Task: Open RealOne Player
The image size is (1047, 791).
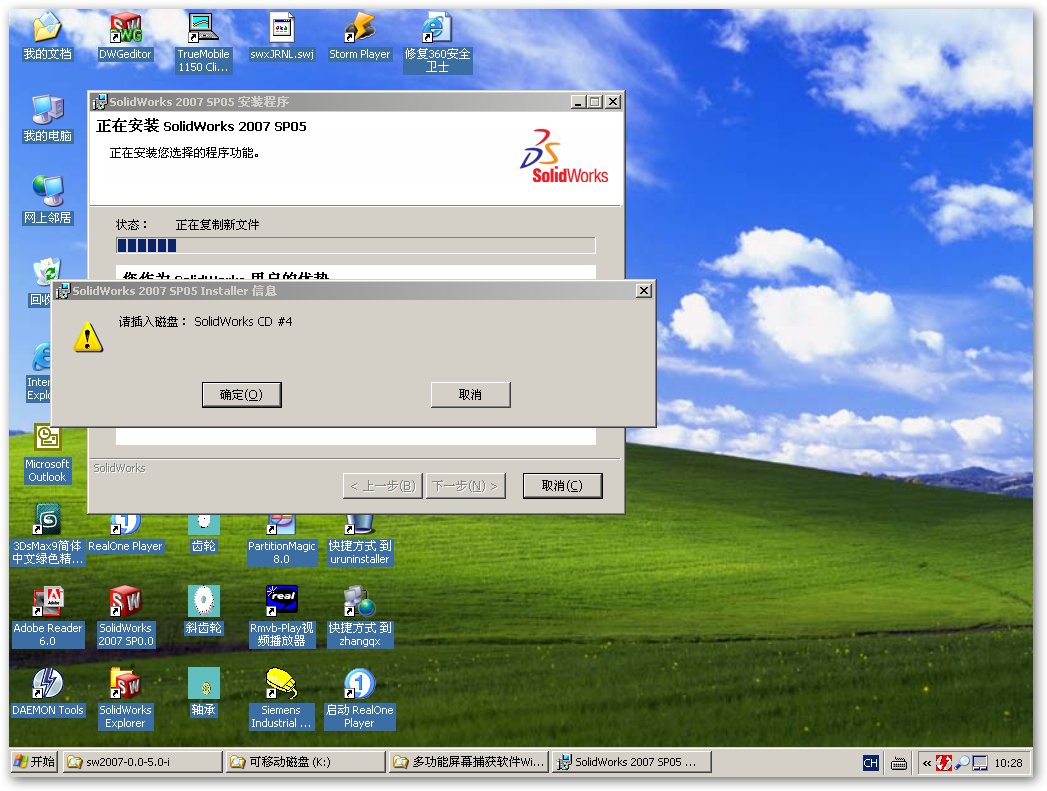Action: coord(125,525)
